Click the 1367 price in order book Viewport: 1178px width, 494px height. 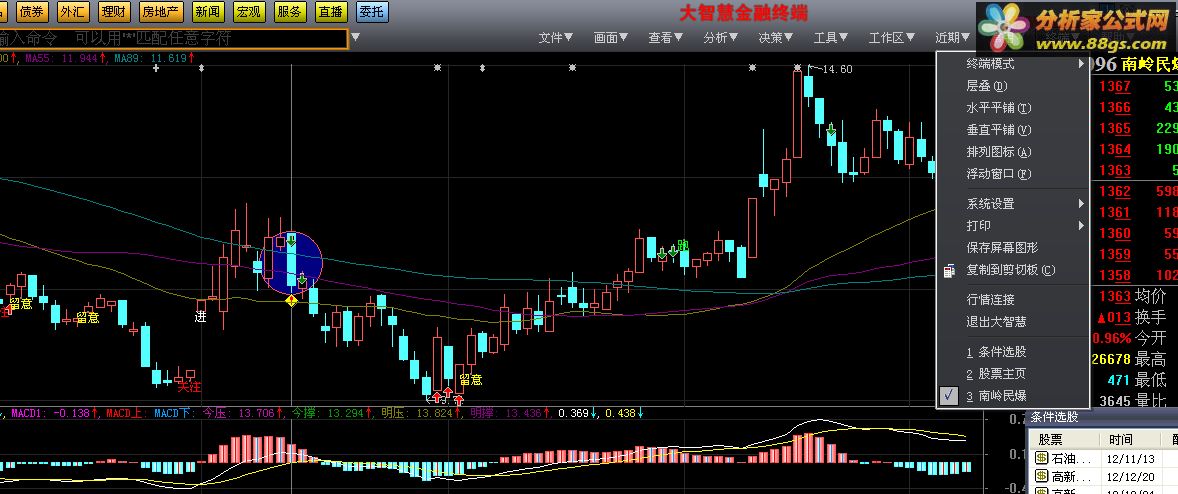tap(1114, 86)
